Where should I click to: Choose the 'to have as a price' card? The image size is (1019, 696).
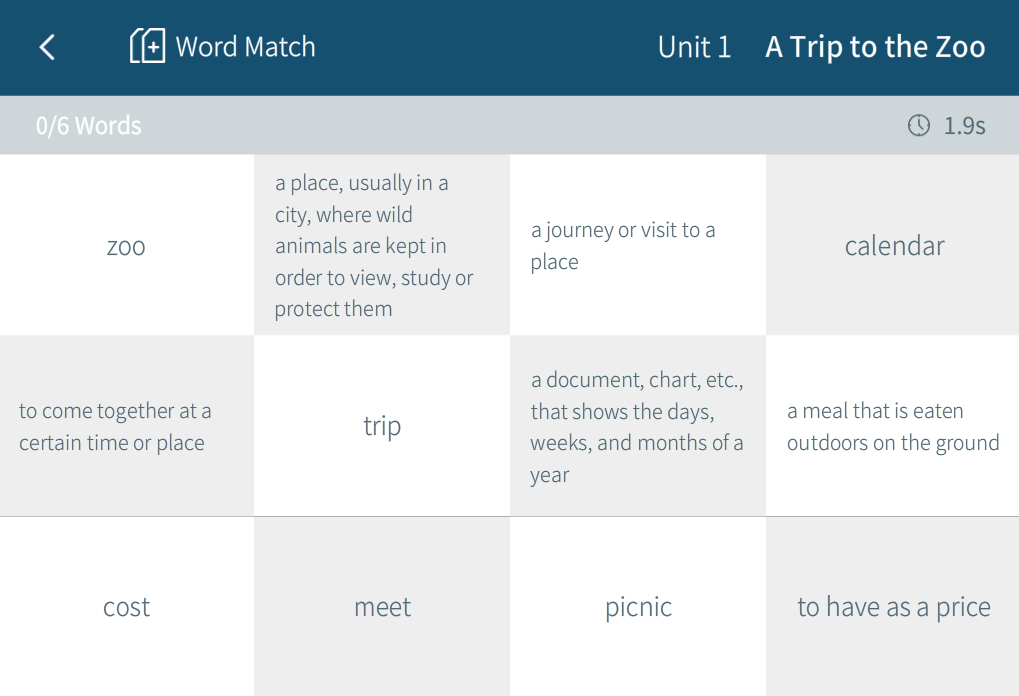[893, 607]
